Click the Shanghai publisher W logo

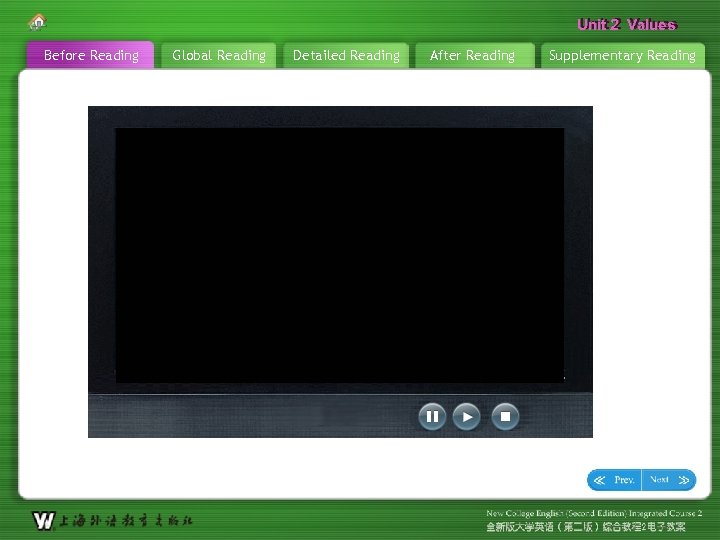[44, 521]
